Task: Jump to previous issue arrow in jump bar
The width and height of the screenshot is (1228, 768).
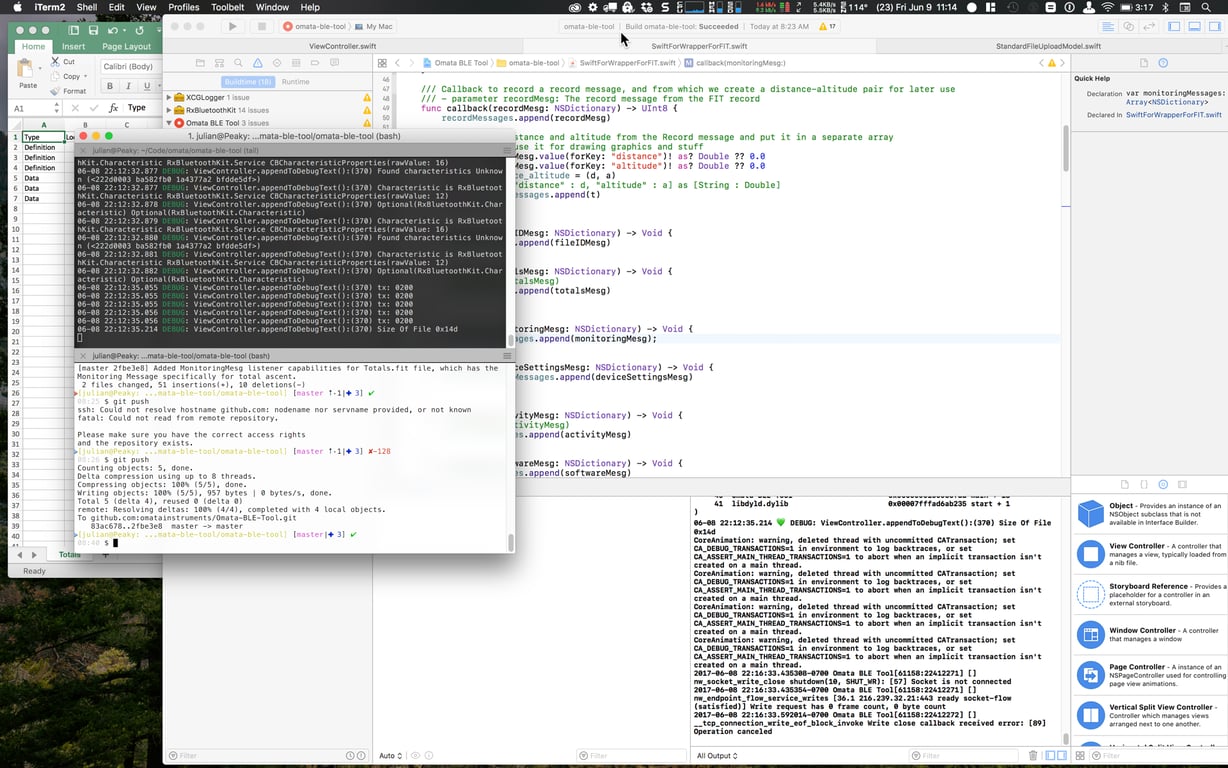Action: [x=1041, y=63]
